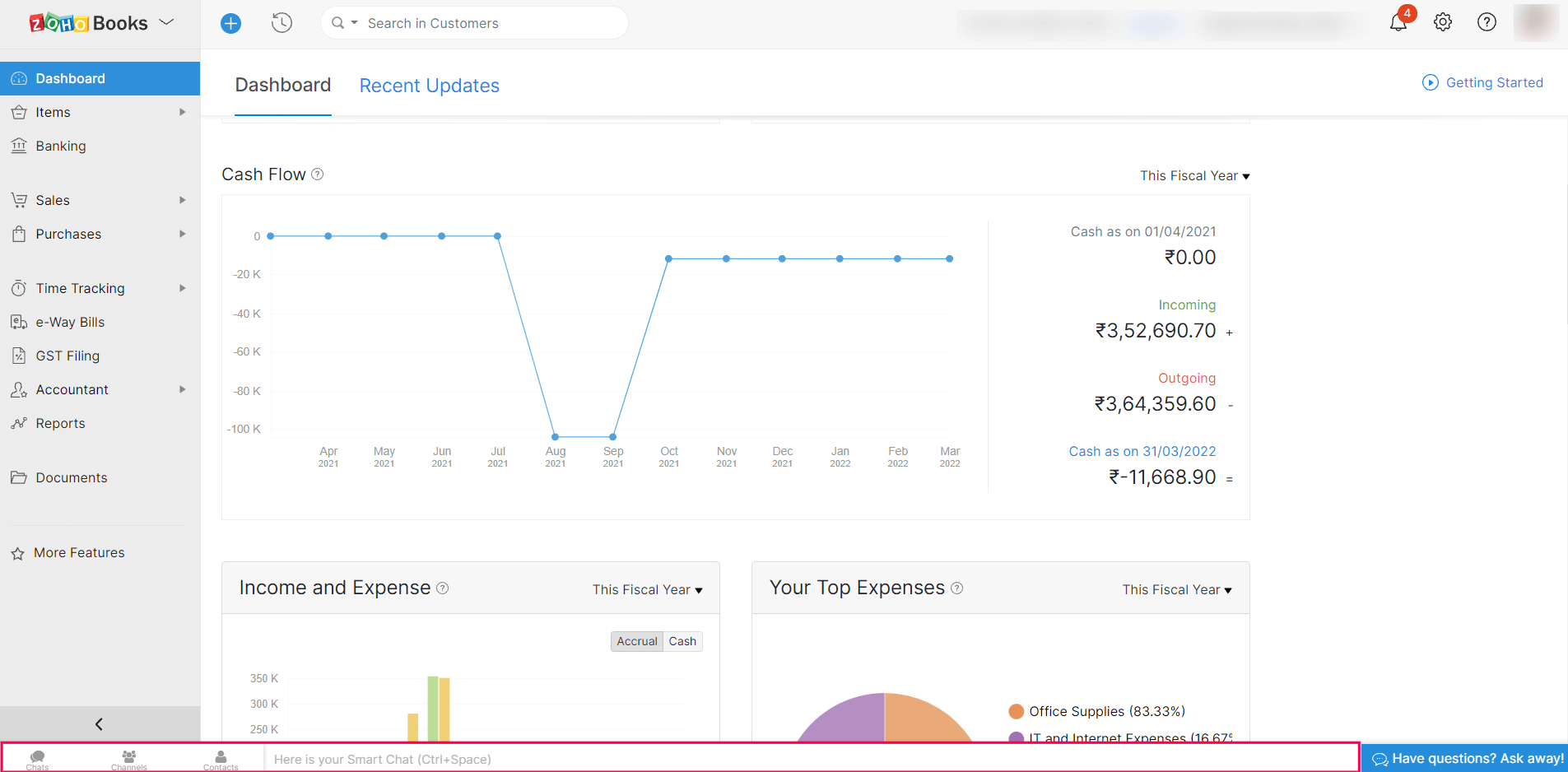Click the help question mark icon
1568x772 pixels.
[x=1486, y=22]
